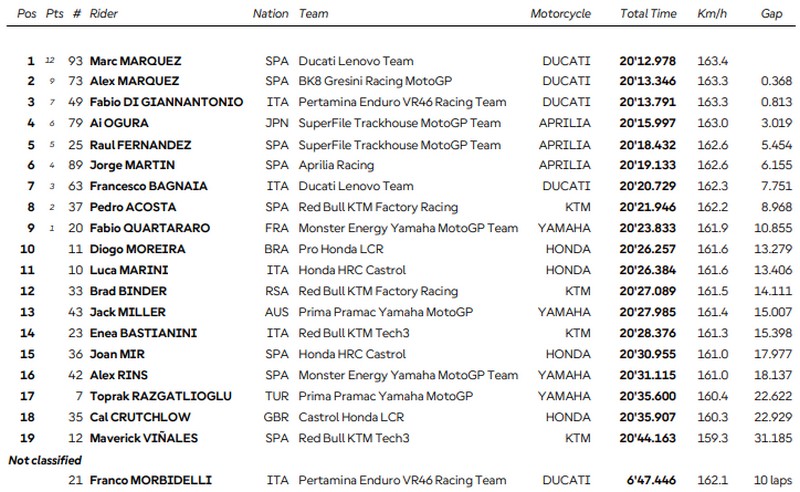Click the Rider column header

coord(104,14)
